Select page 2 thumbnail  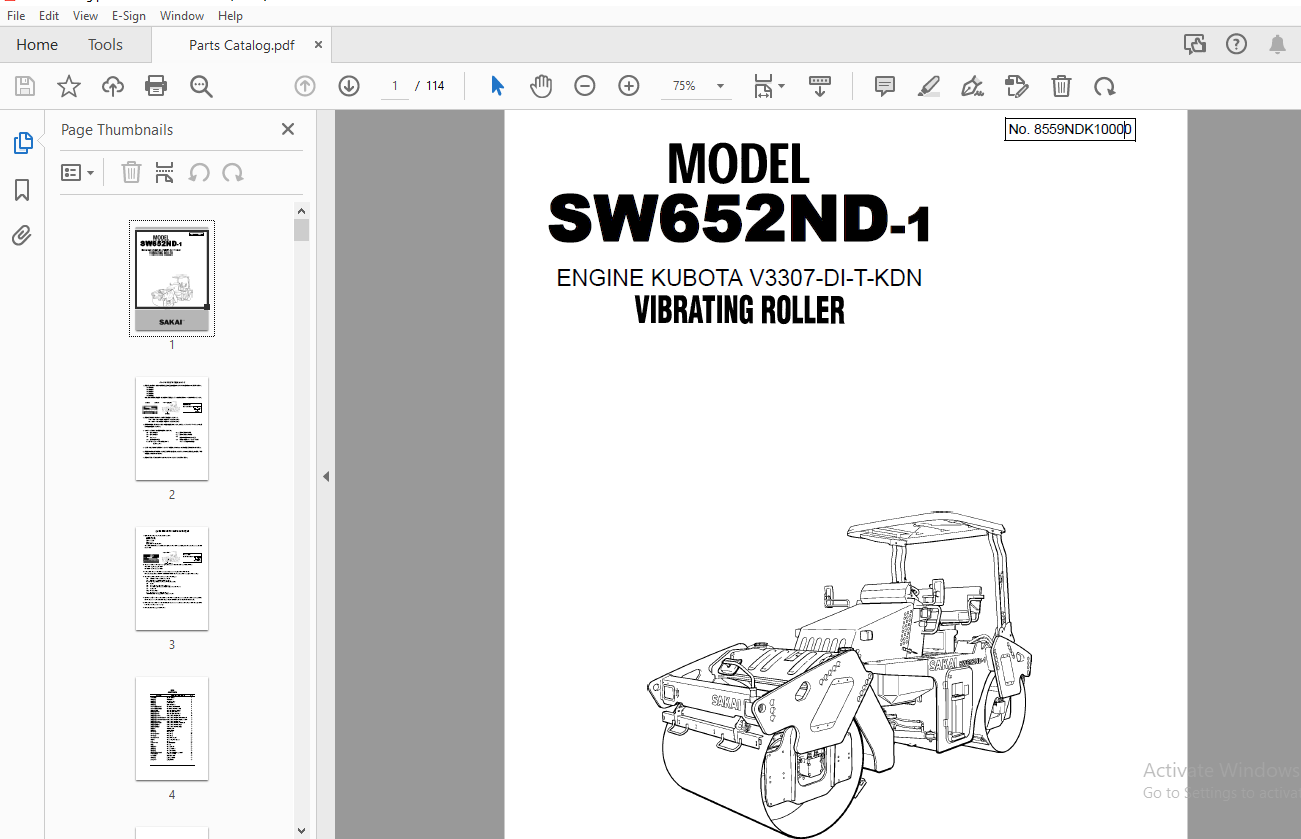[172, 429]
